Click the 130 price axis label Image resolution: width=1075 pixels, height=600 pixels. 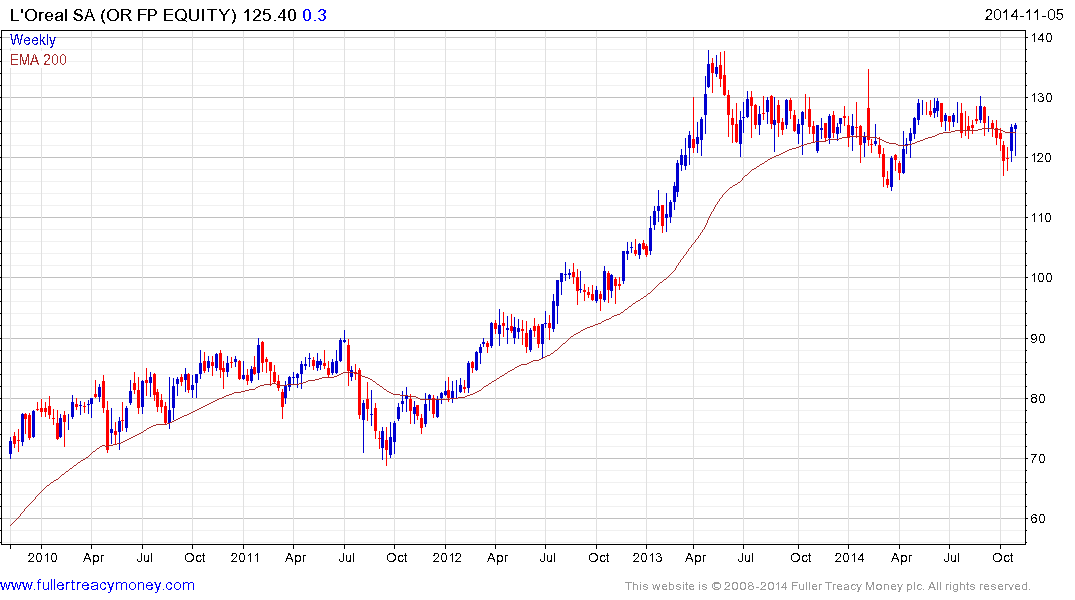(1041, 98)
